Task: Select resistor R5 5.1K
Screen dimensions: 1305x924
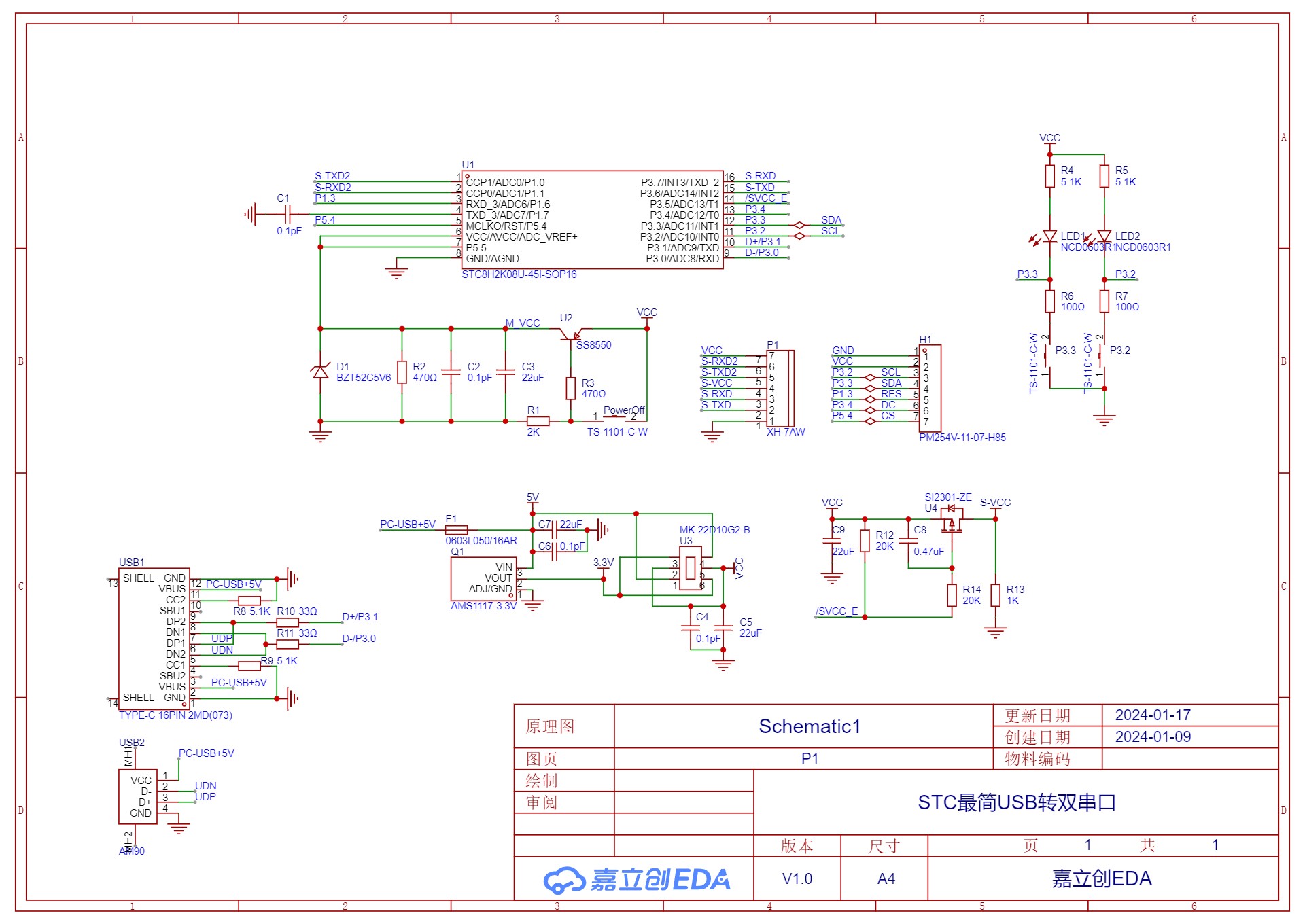Action: 1104,176
